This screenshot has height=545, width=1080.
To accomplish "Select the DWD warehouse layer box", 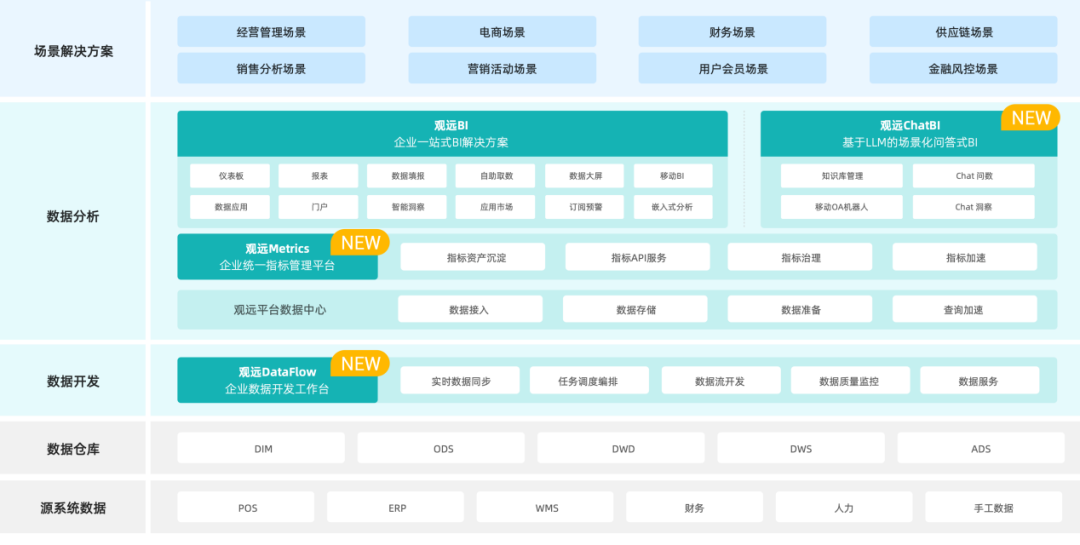I will pyautogui.click(x=621, y=448).
